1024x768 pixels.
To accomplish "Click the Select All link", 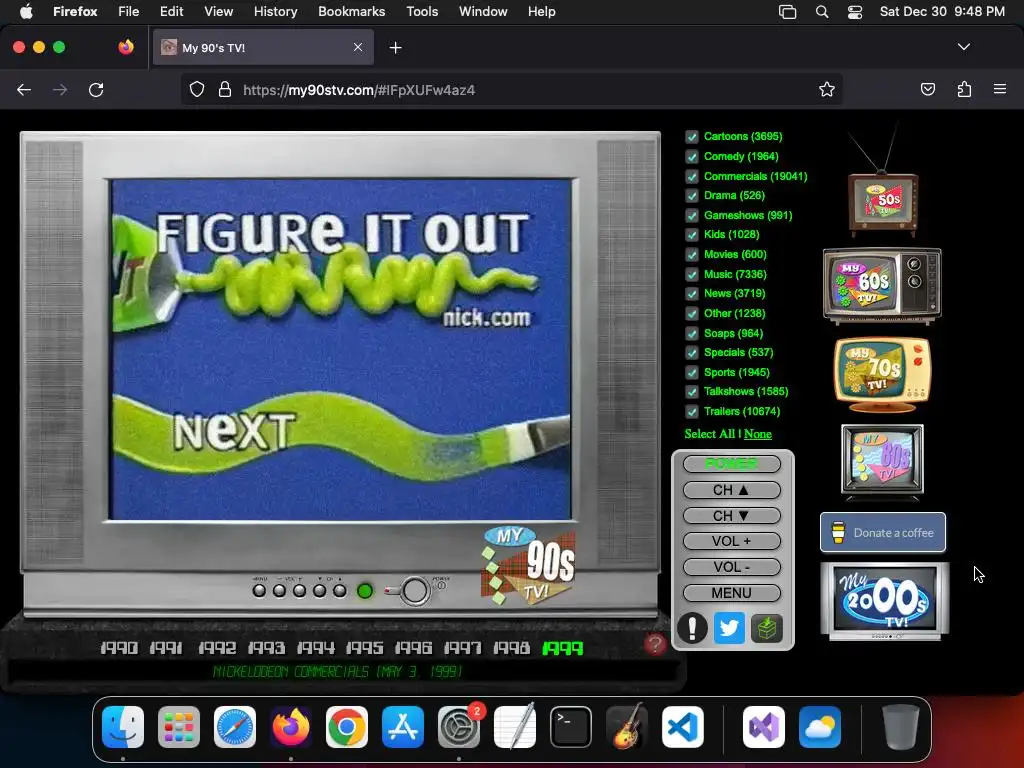I will (710, 434).
